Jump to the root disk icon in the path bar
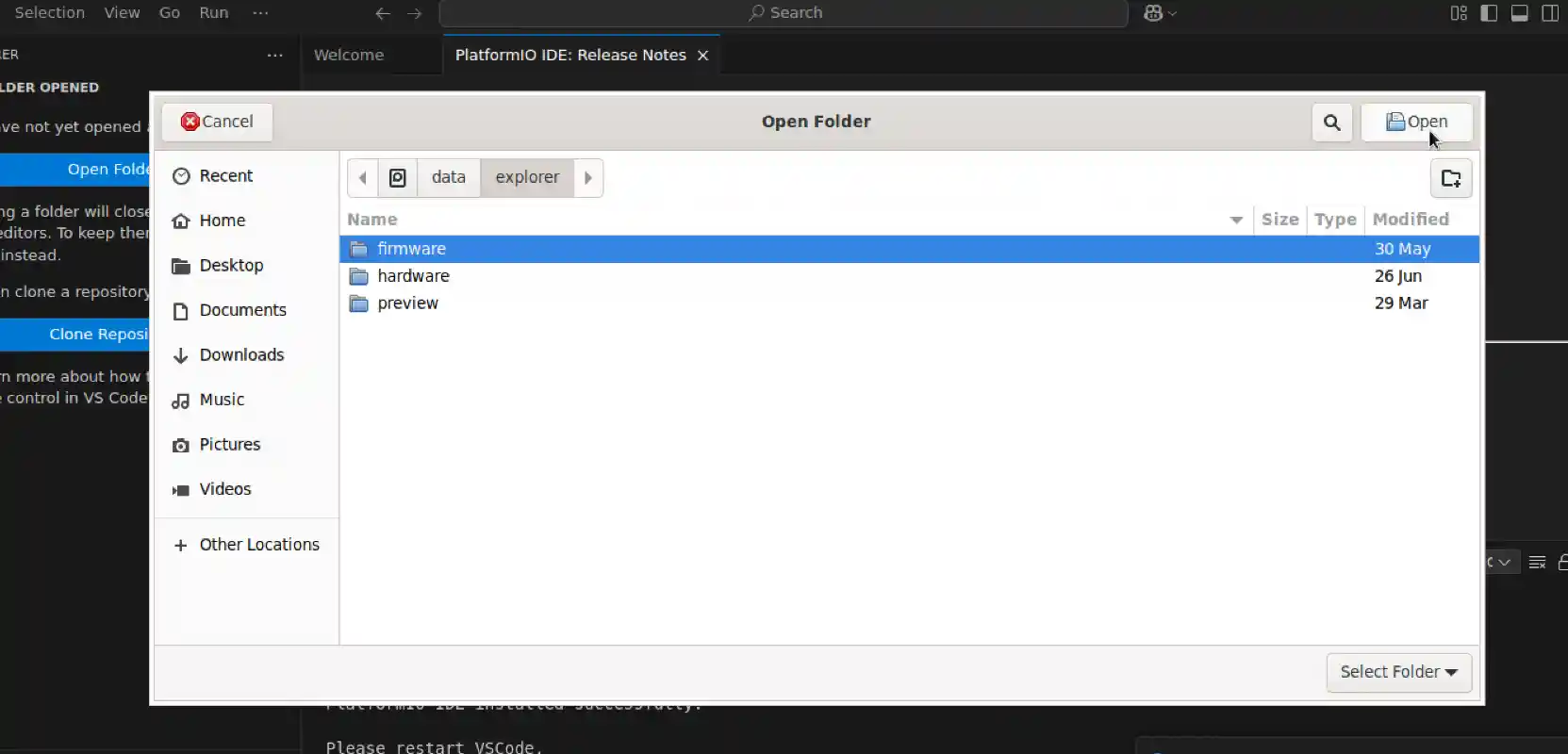1568x754 pixels. pyautogui.click(x=398, y=178)
